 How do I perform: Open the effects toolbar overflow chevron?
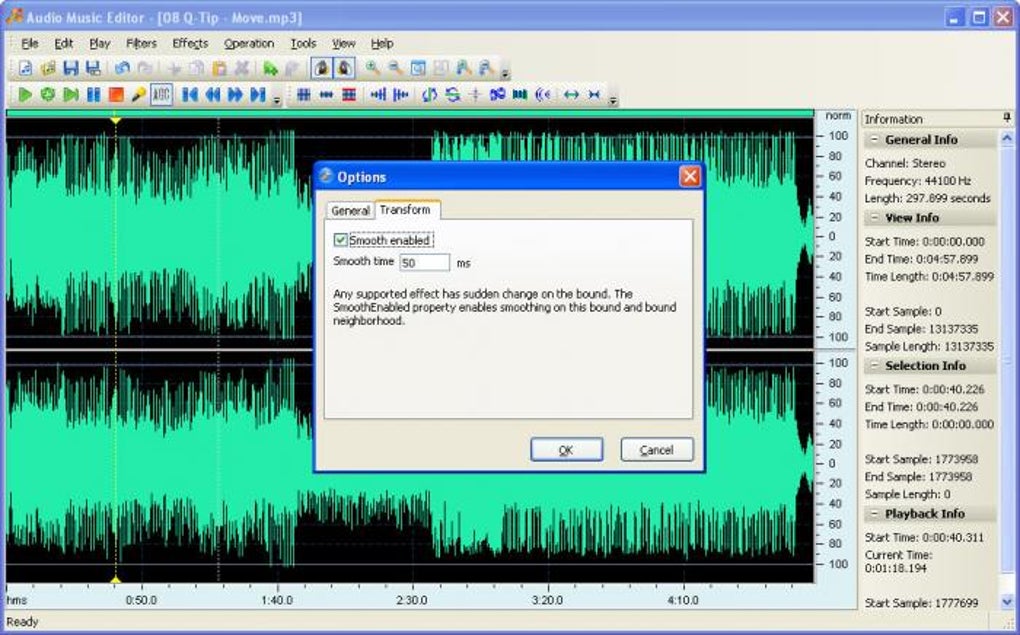(612, 100)
